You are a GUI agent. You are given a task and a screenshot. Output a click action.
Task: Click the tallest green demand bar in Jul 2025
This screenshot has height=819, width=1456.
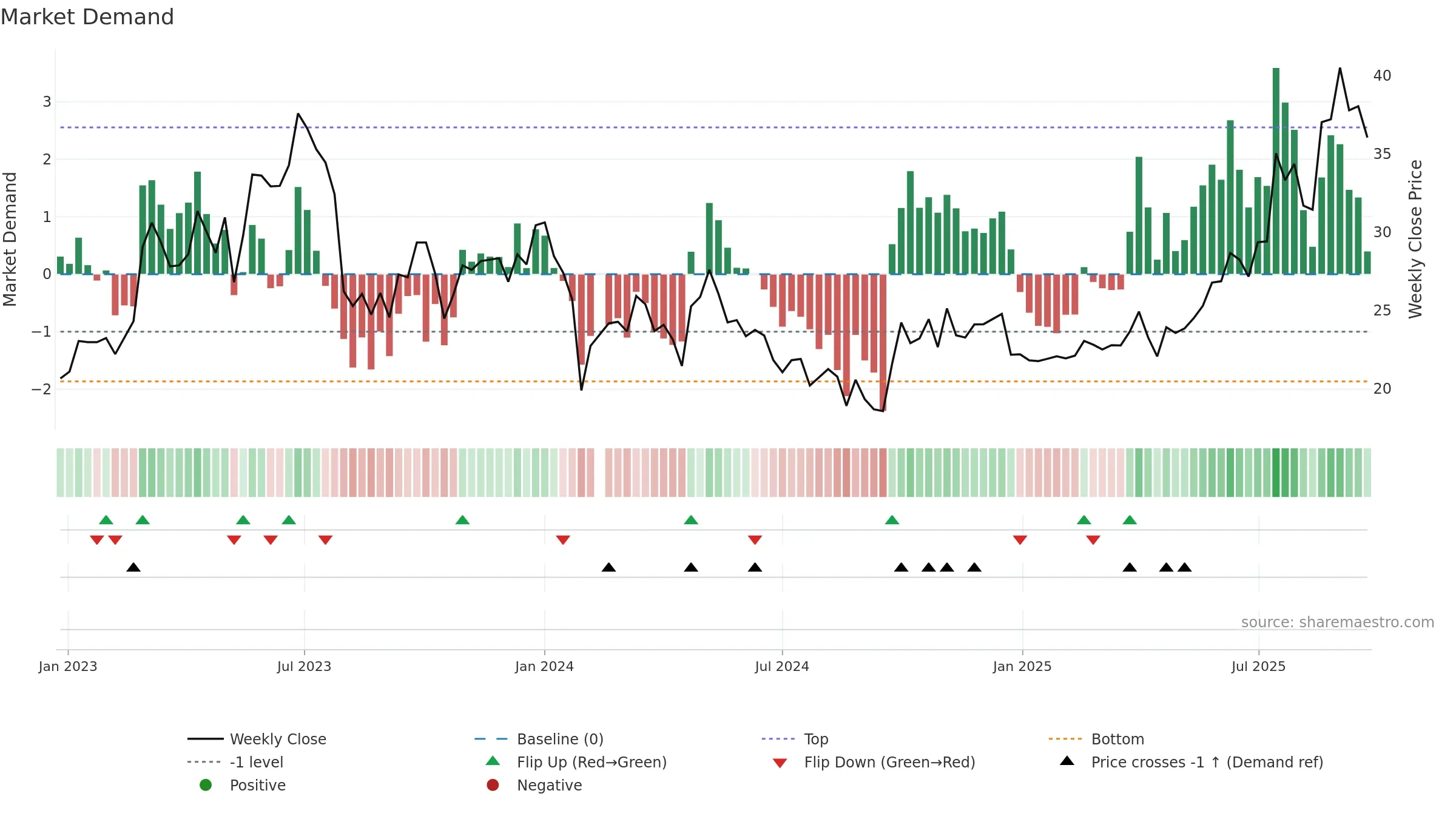tap(1276, 171)
